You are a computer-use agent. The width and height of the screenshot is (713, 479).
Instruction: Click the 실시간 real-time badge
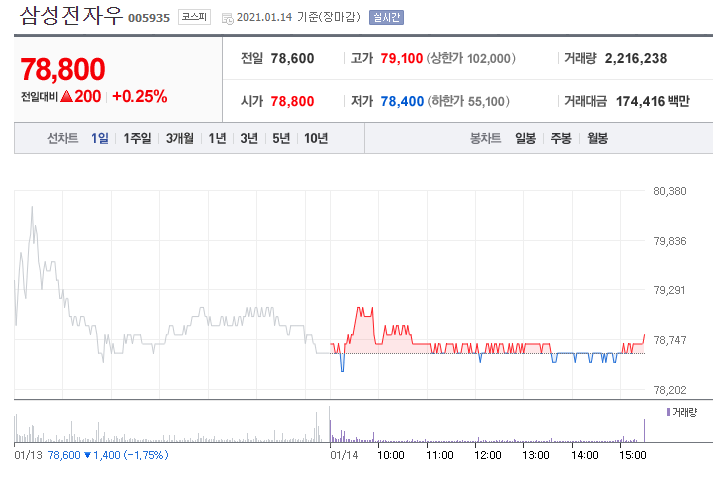coord(386,17)
